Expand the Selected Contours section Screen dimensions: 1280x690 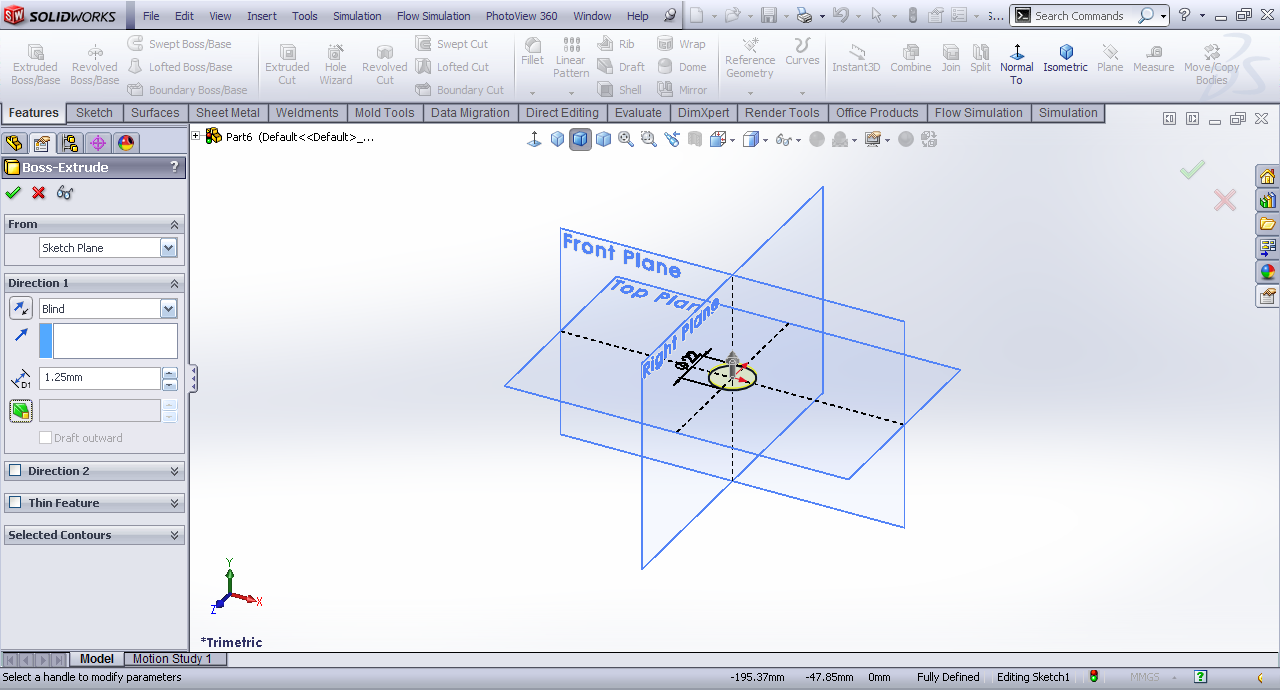[175, 535]
